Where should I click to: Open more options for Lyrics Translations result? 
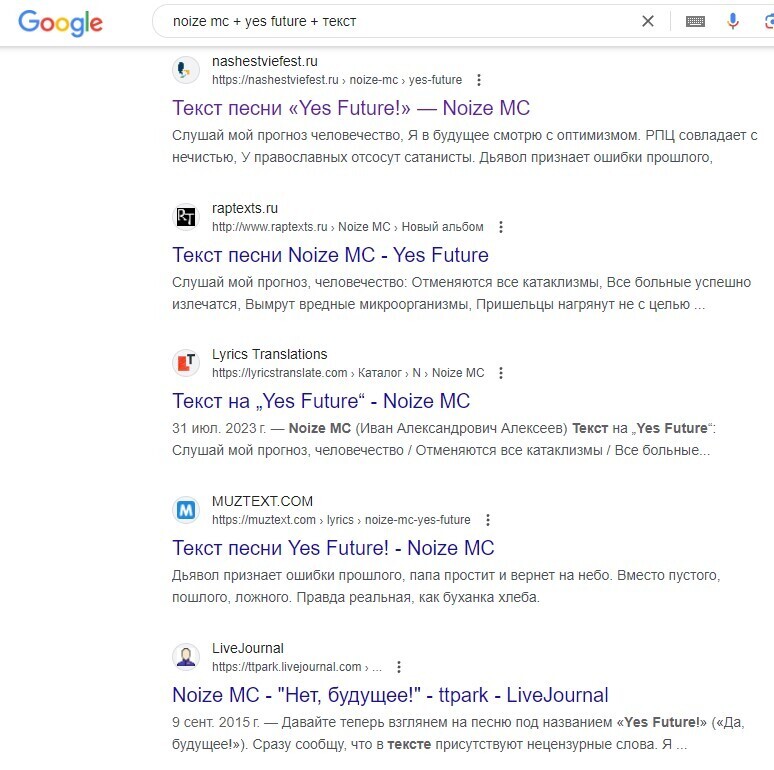click(x=501, y=373)
